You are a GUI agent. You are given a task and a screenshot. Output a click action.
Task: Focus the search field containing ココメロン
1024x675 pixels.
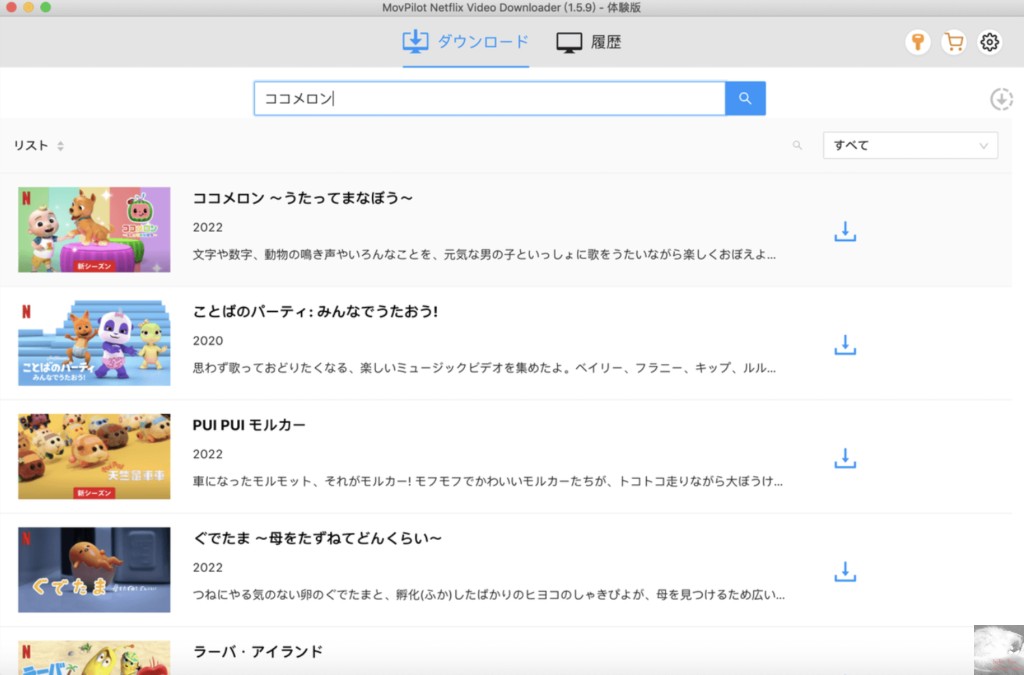click(x=489, y=99)
